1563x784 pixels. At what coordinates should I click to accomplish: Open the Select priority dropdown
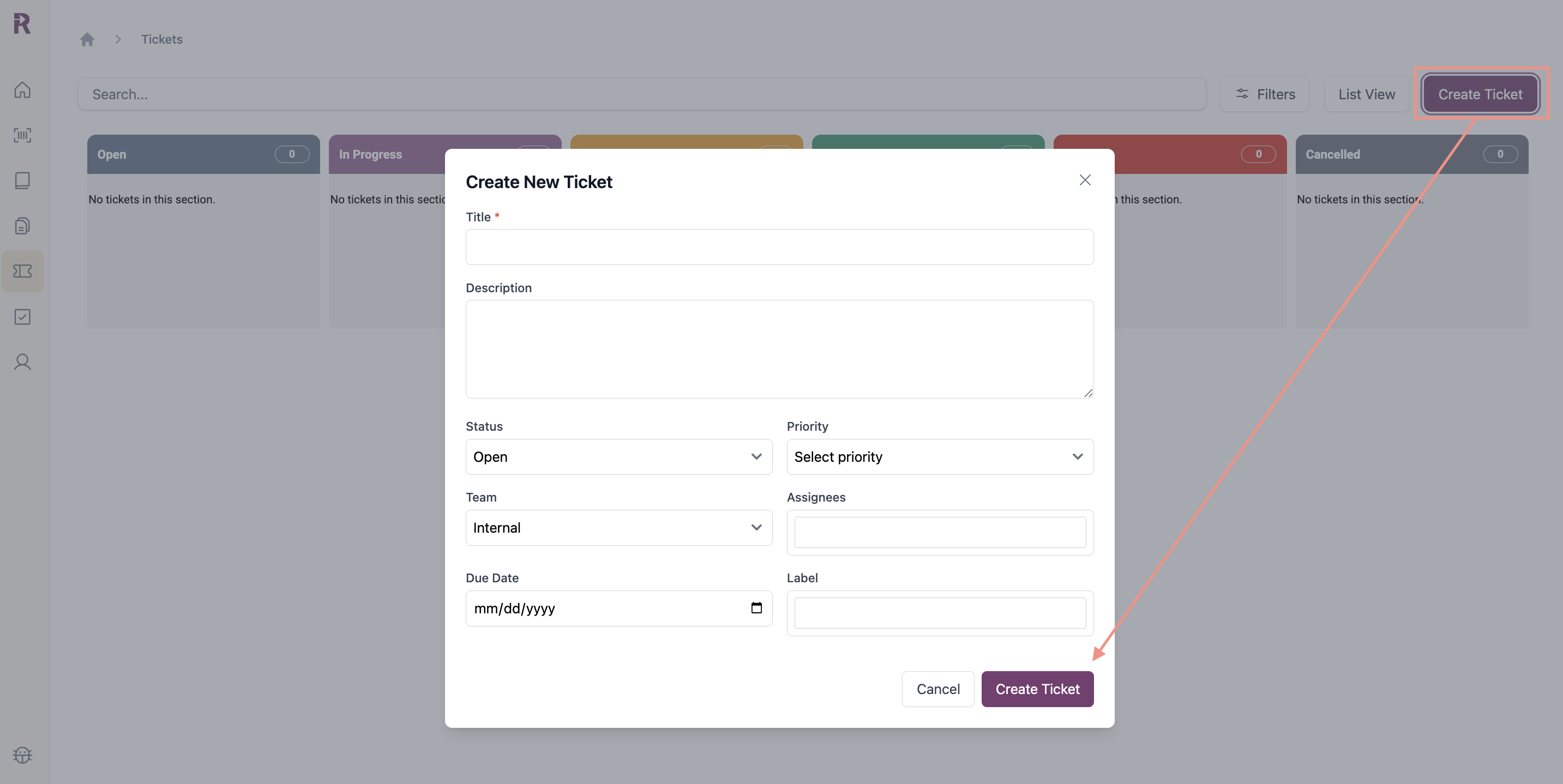pyautogui.click(x=939, y=456)
